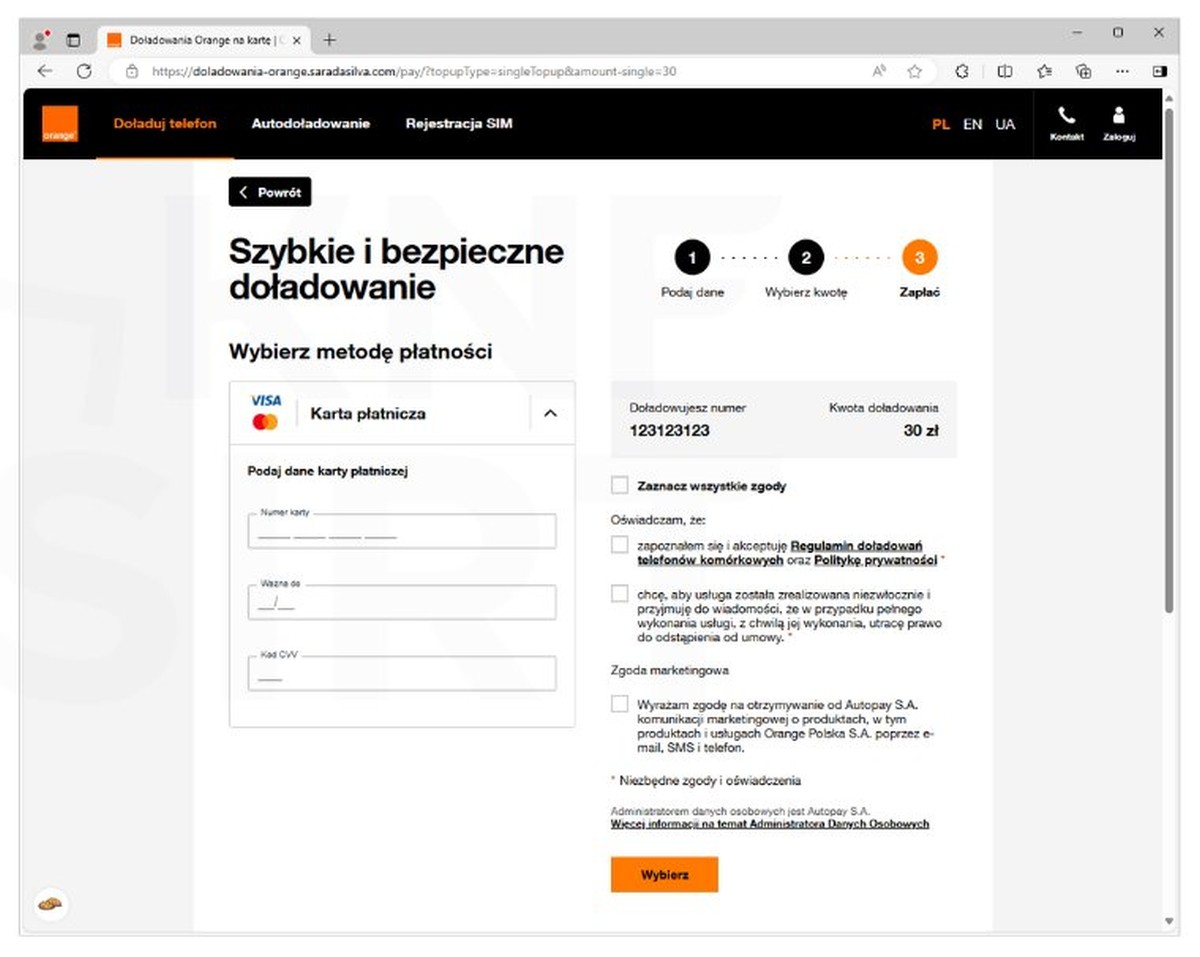The width and height of the screenshot is (1200, 957).
Task: Click the Orange logo in header
Action: click(x=59, y=125)
